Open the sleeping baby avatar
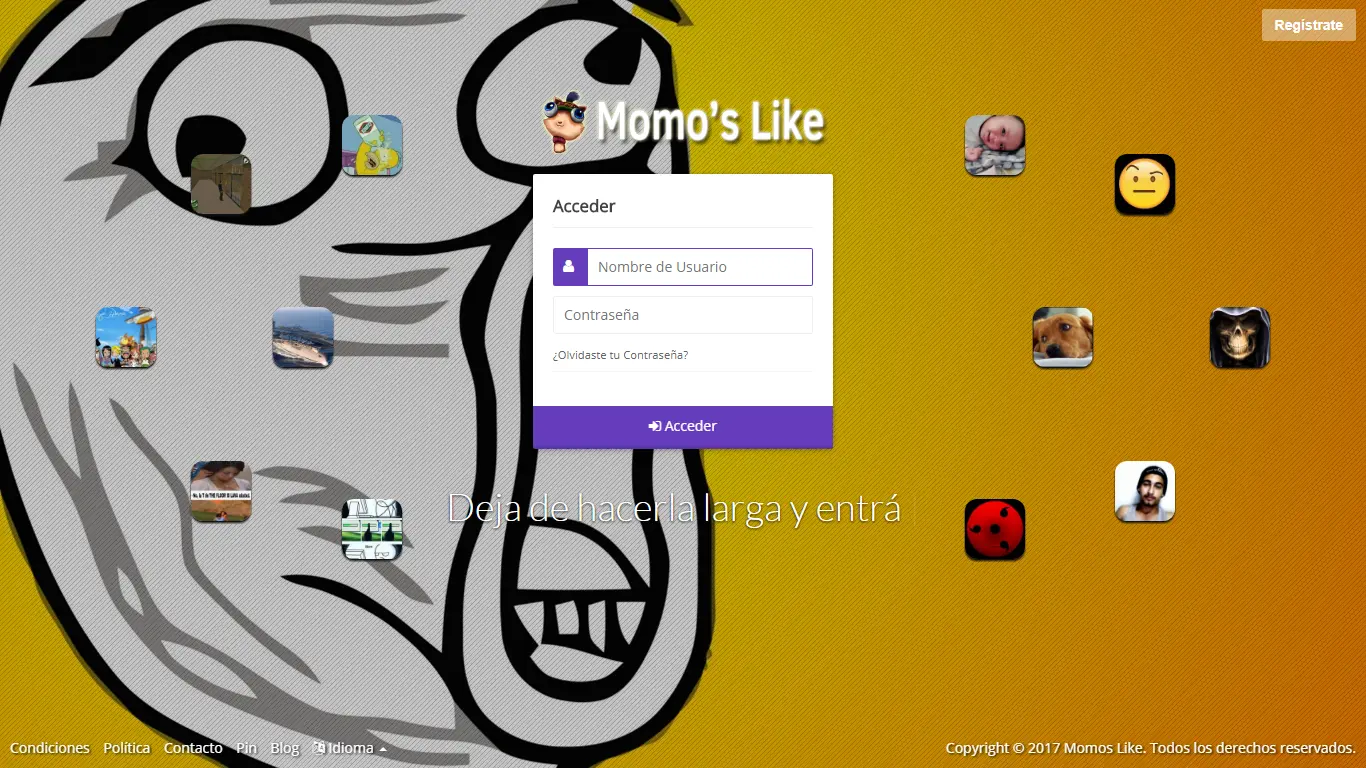1366x768 pixels. (x=995, y=145)
